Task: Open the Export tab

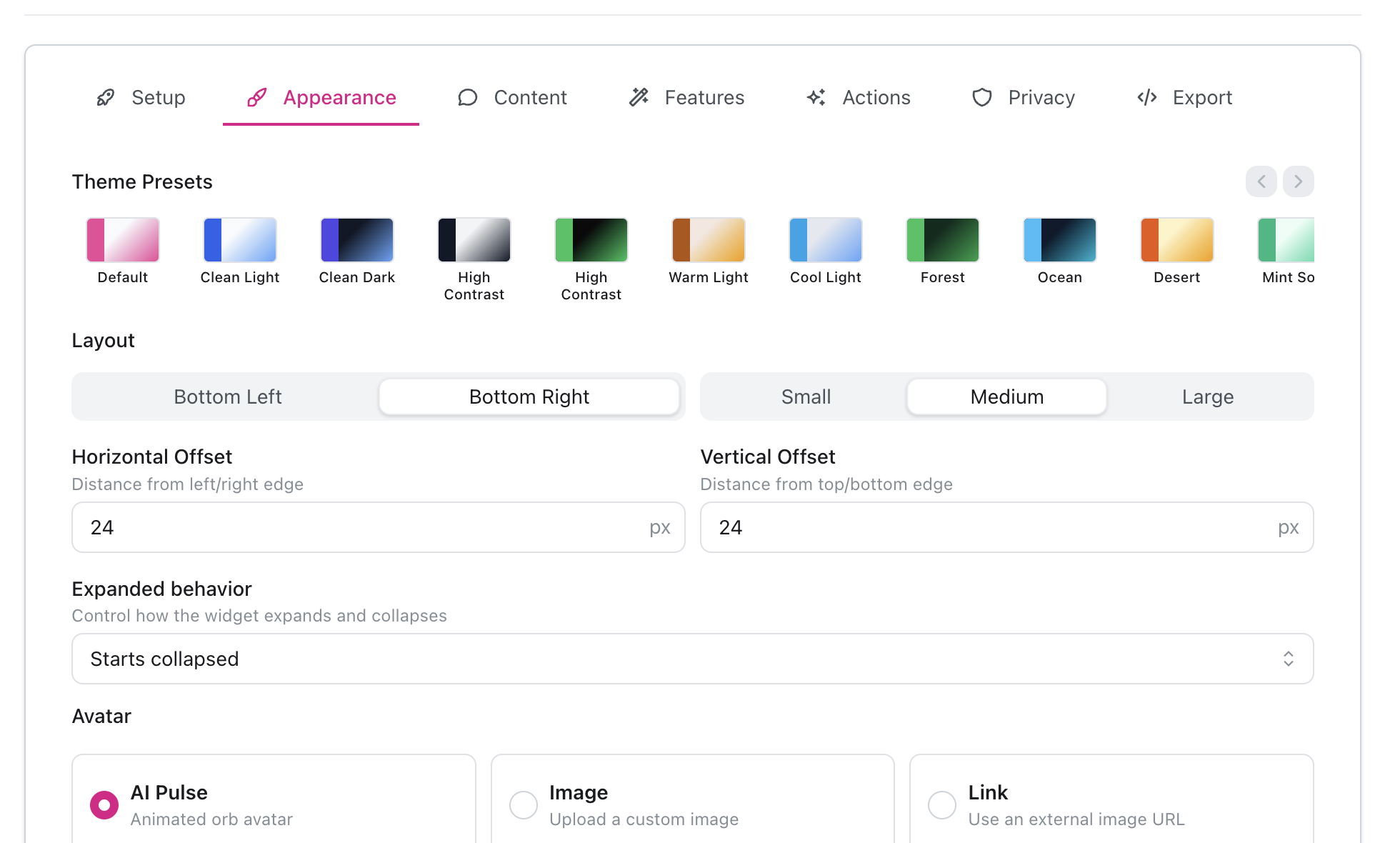Action: click(x=1185, y=97)
